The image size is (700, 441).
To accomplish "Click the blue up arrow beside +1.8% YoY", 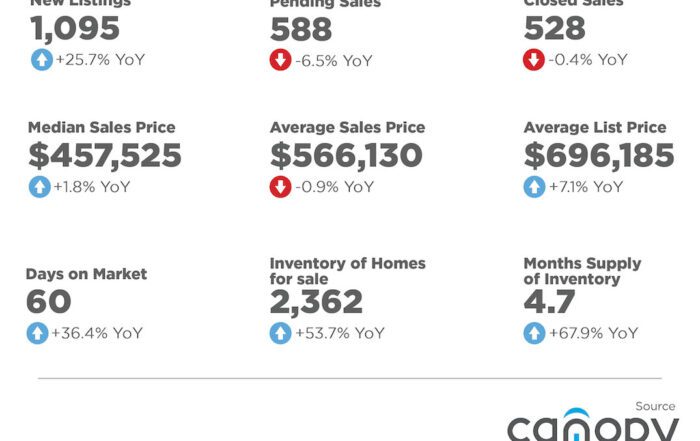I will tap(39, 187).
